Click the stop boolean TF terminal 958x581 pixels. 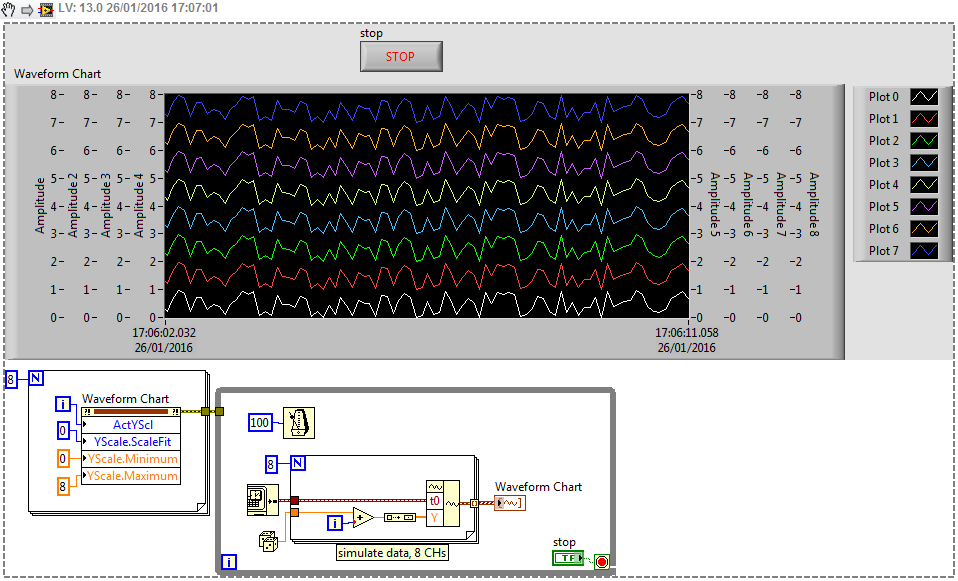(x=568, y=558)
